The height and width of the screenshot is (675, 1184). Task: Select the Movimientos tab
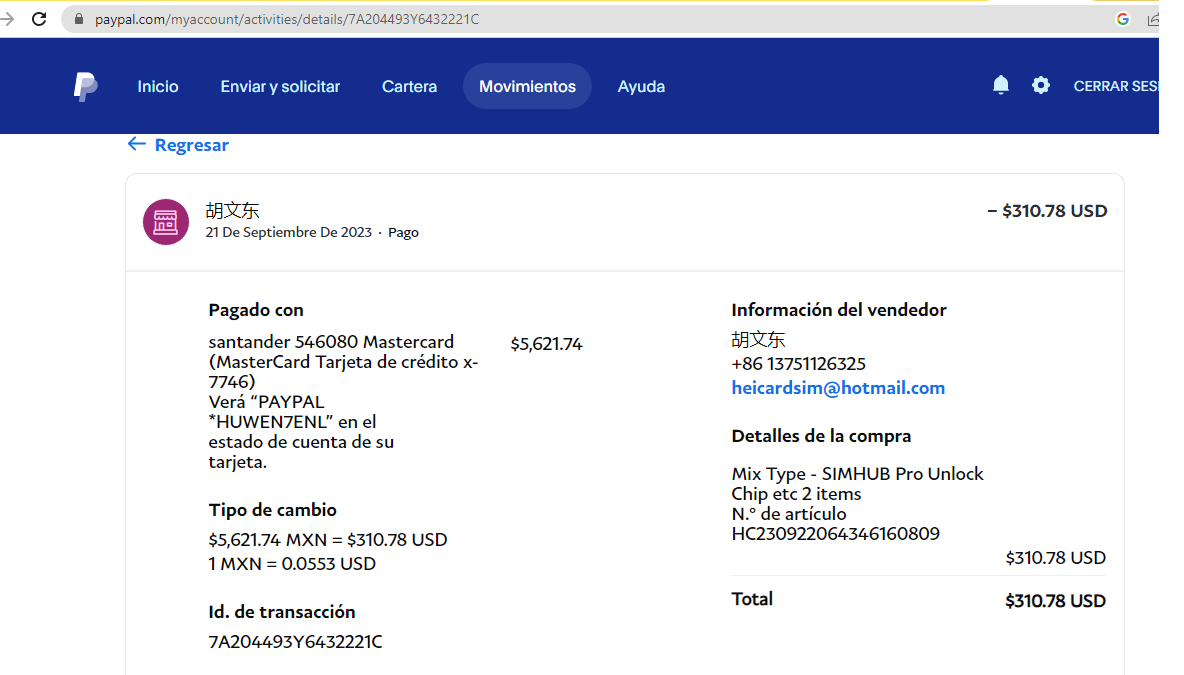[x=527, y=86]
